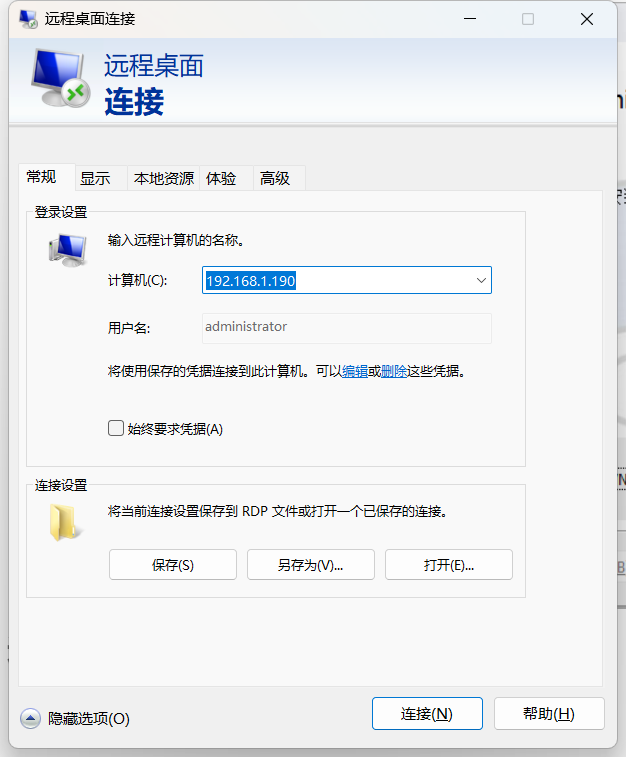Select the 常规 tab
Image resolution: width=626 pixels, height=757 pixels.
pos(42,177)
